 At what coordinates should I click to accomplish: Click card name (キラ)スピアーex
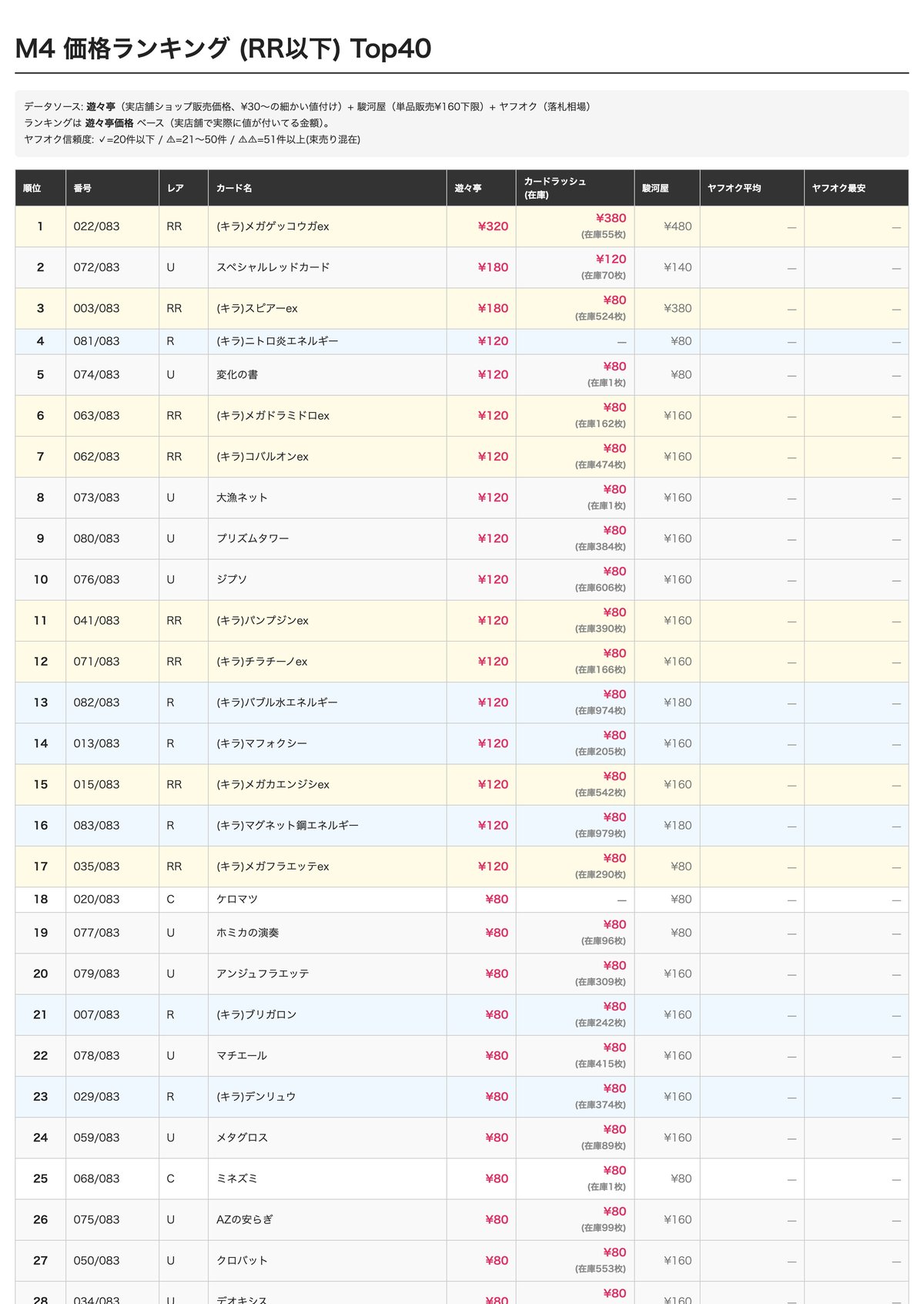[256, 308]
